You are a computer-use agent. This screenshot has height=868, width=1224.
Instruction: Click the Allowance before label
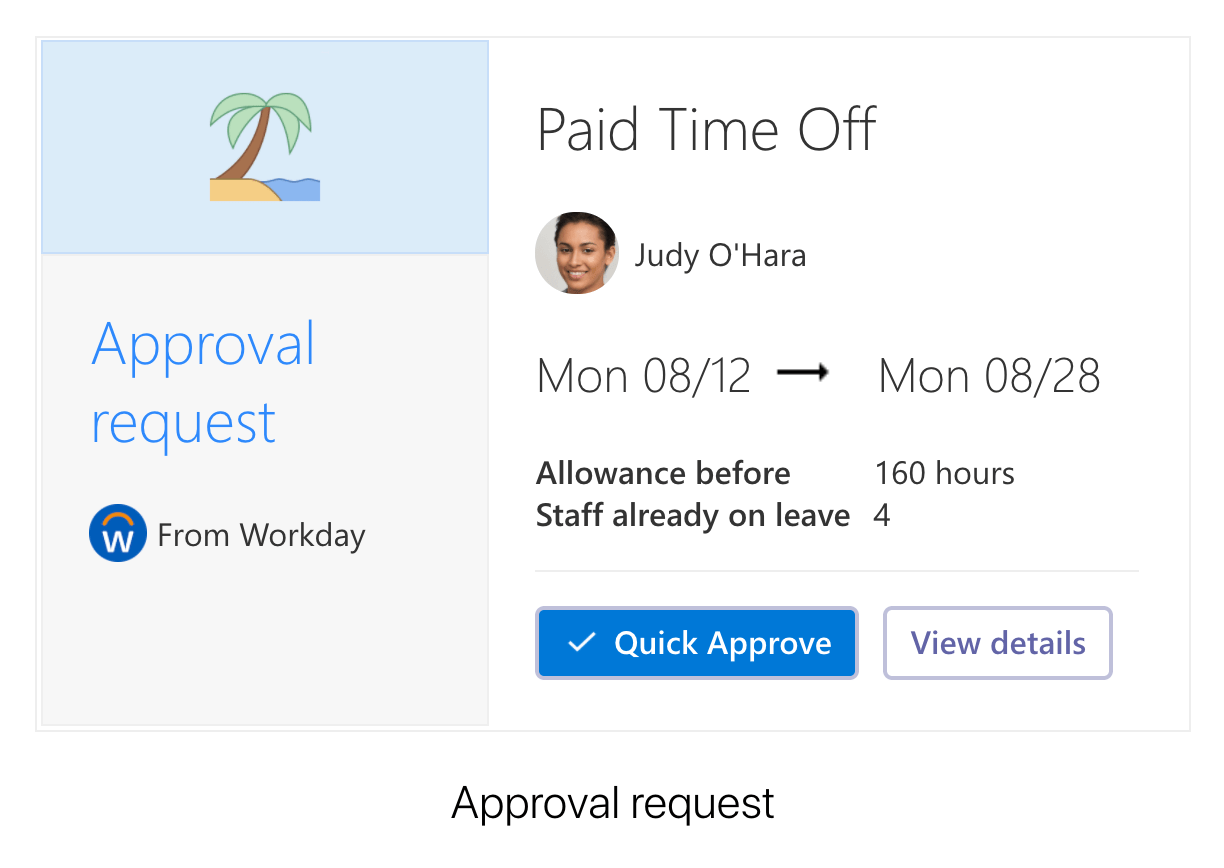tap(663, 473)
